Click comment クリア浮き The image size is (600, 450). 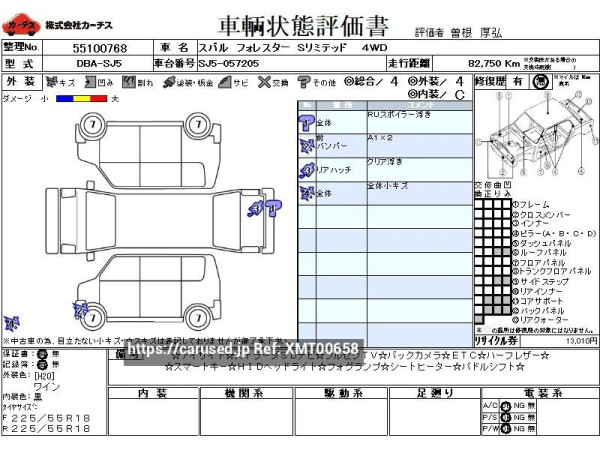385,162
